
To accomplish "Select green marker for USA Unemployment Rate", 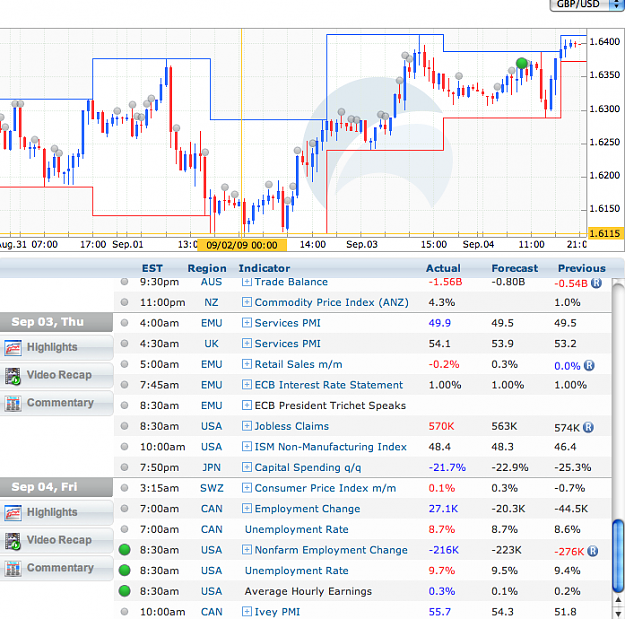I will [125, 570].
